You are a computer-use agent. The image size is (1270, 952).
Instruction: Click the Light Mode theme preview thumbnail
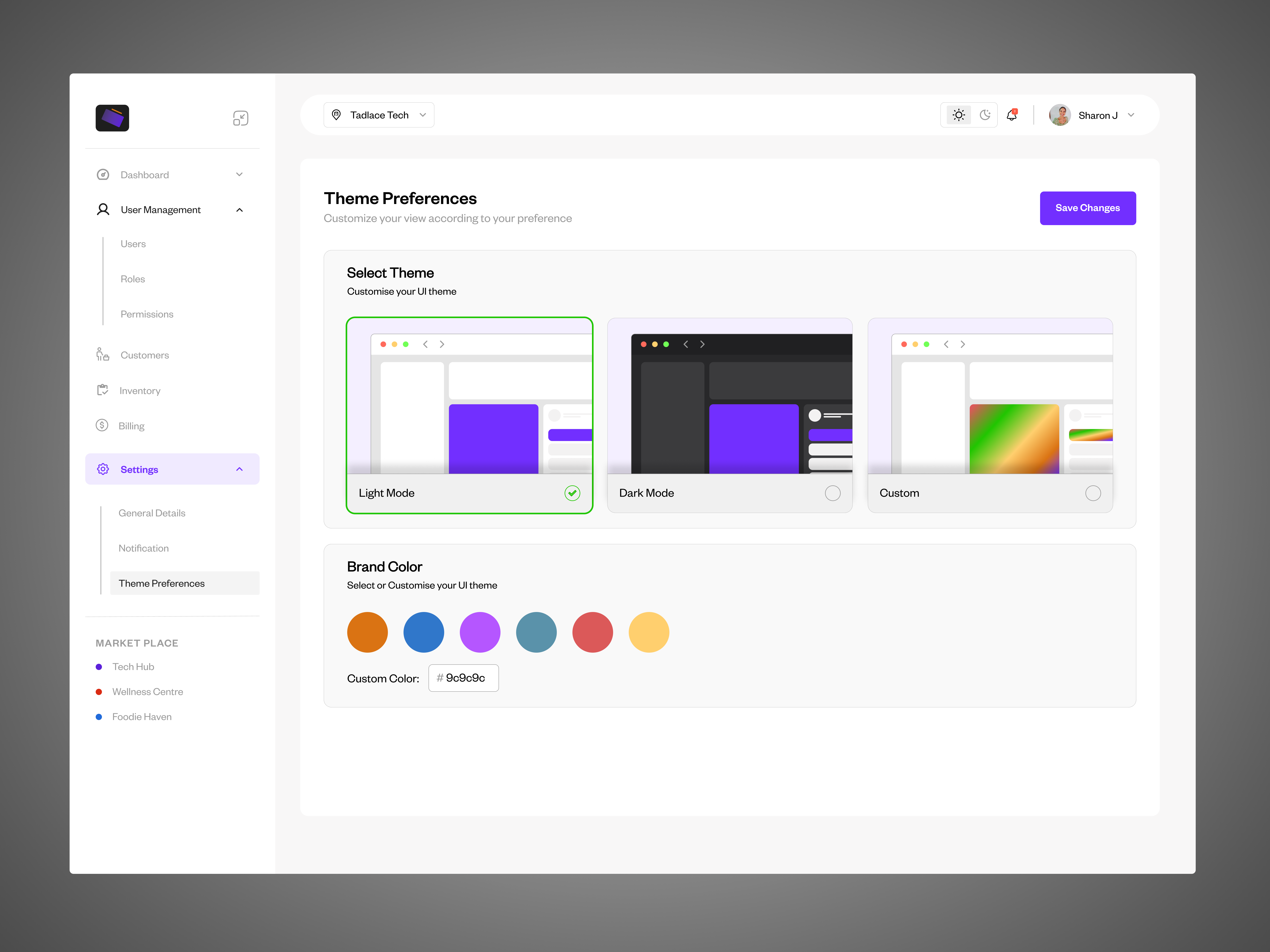pos(470,396)
